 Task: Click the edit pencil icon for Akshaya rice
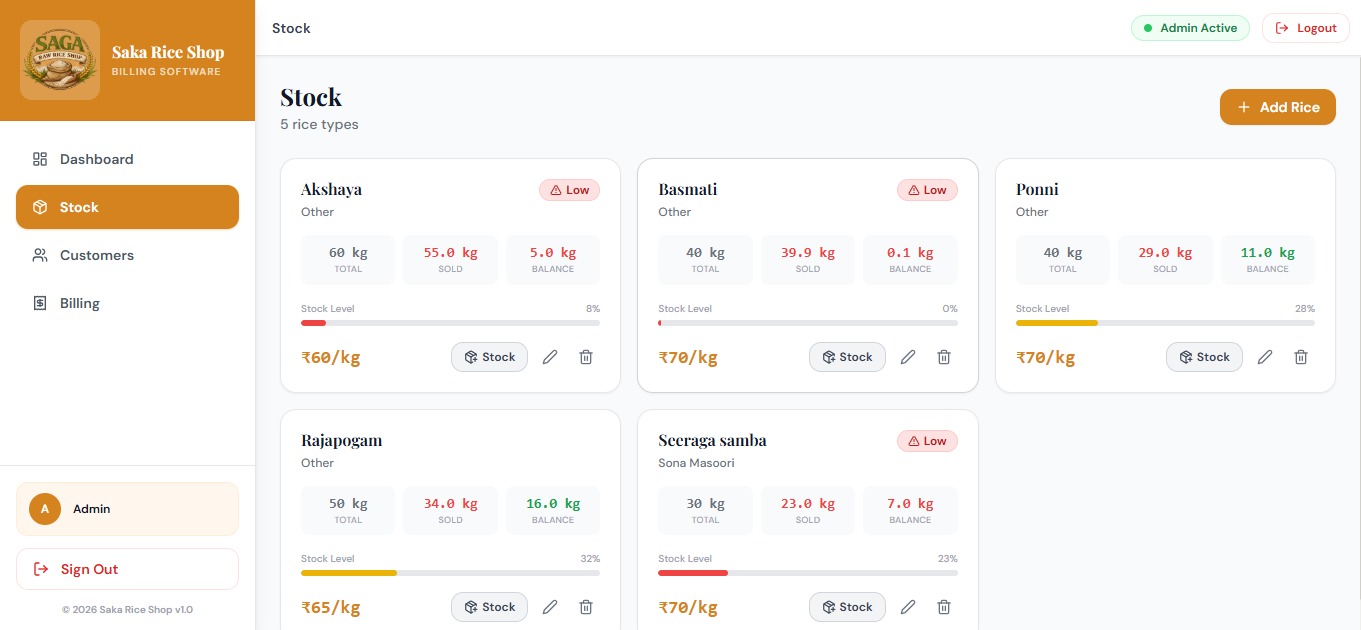point(550,357)
